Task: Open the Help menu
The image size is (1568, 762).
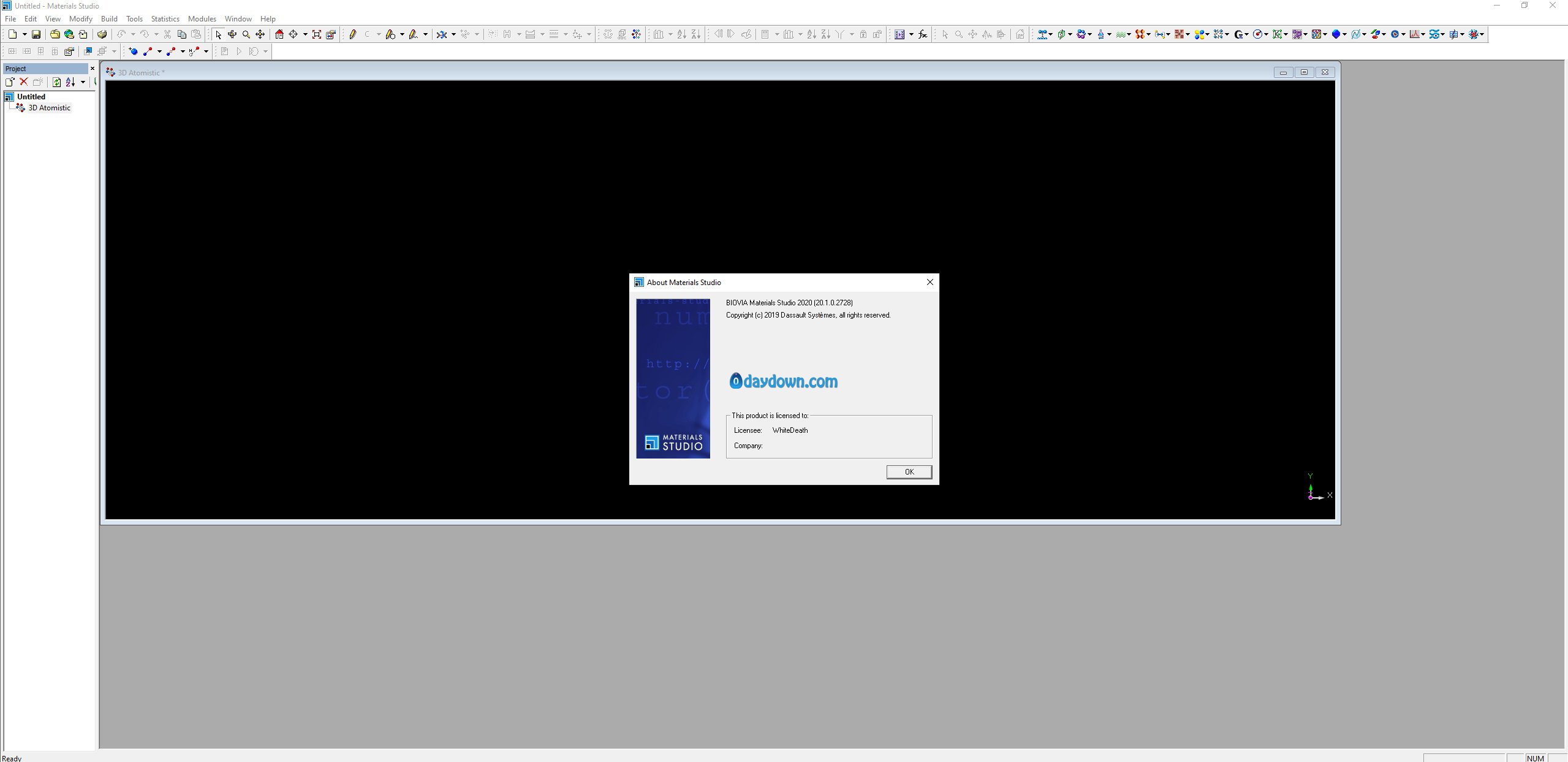Action: coord(268,18)
